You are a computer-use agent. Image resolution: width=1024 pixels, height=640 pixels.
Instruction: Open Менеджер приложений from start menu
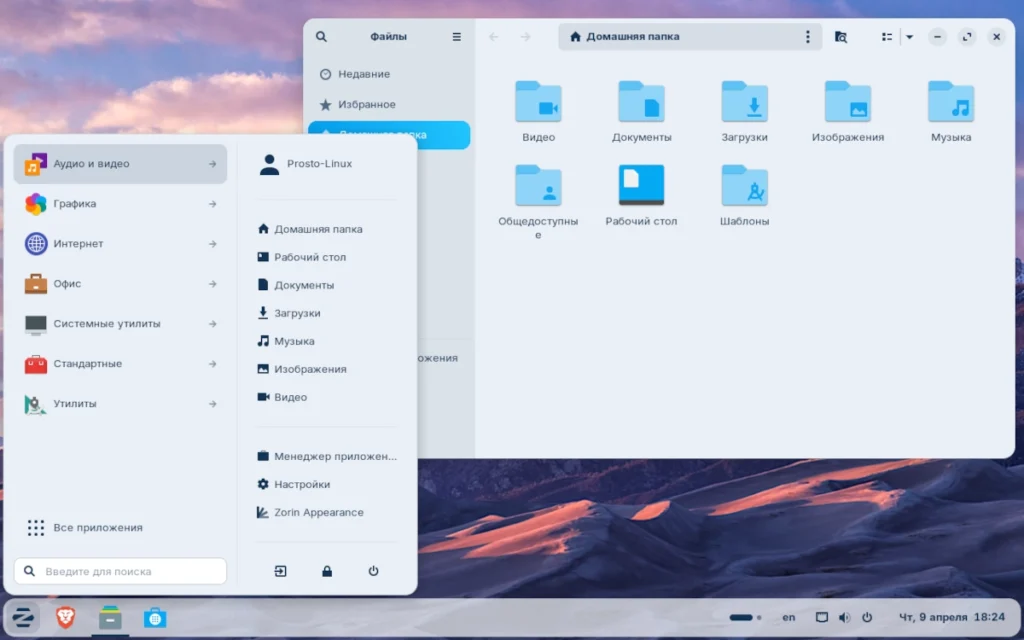pyautogui.click(x=327, y=456)
